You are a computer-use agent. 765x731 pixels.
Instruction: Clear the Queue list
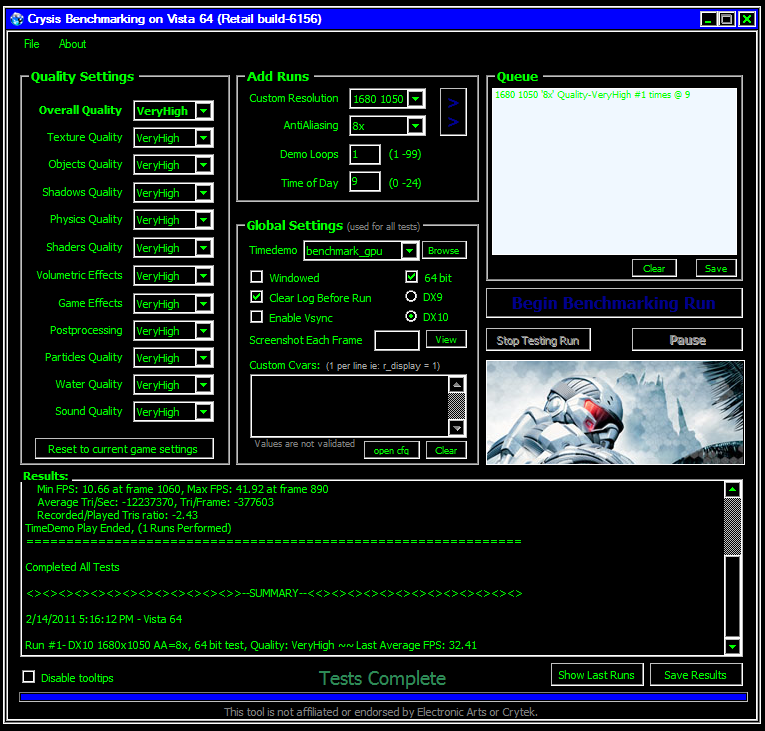point(654,268)
